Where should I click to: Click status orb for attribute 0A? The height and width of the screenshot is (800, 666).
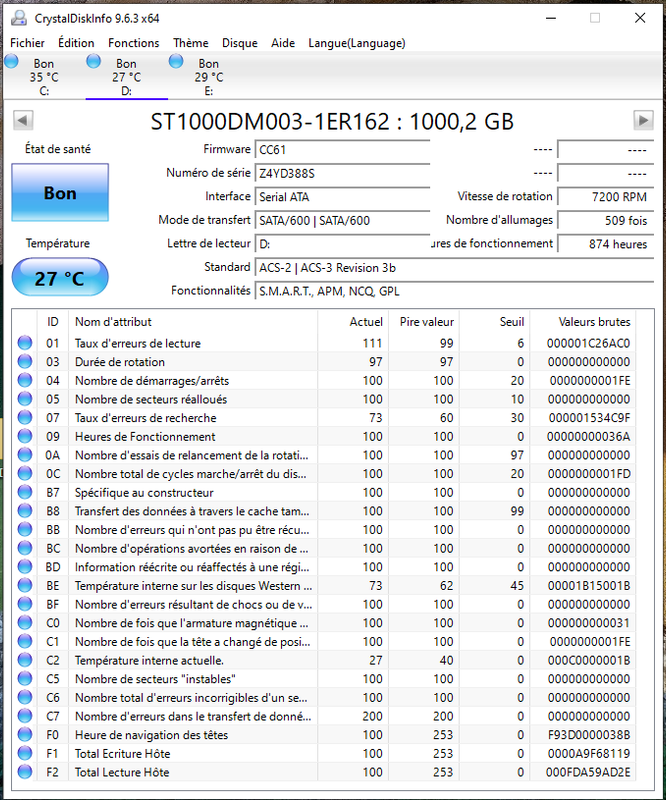[x=24, y=455]
